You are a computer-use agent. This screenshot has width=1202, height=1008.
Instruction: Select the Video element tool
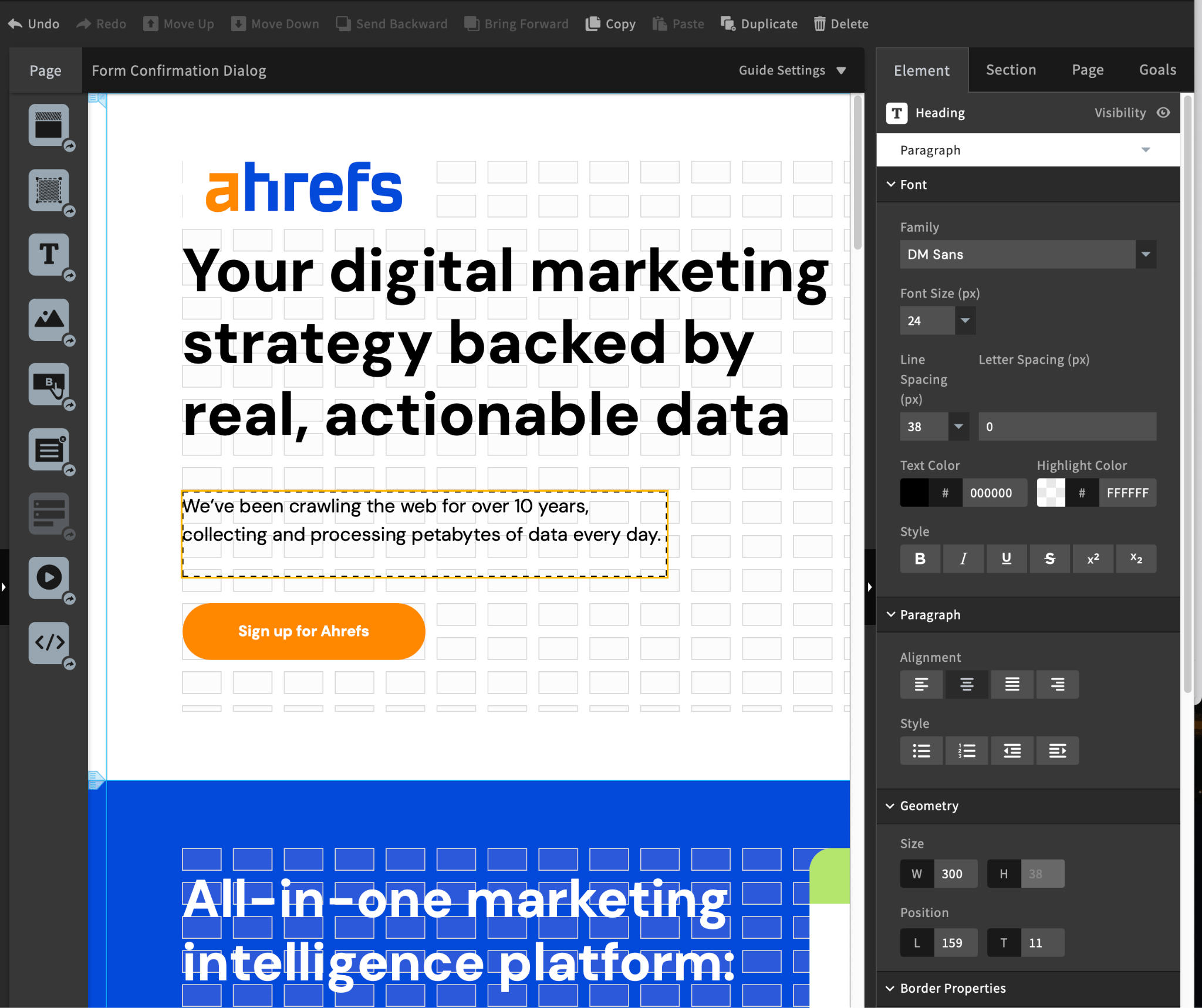coord(49,578)
